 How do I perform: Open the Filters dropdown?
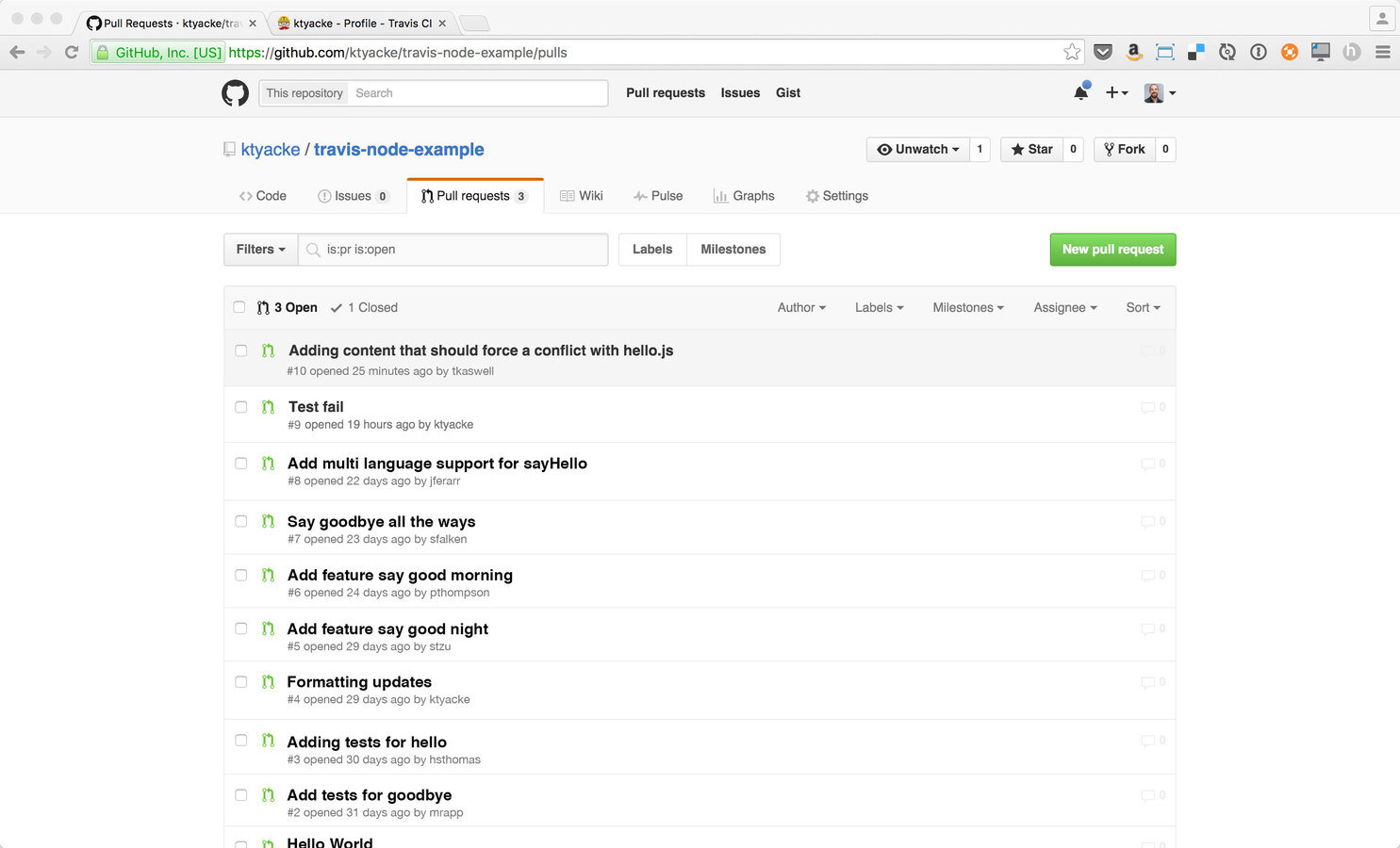[x=261, y=250]
